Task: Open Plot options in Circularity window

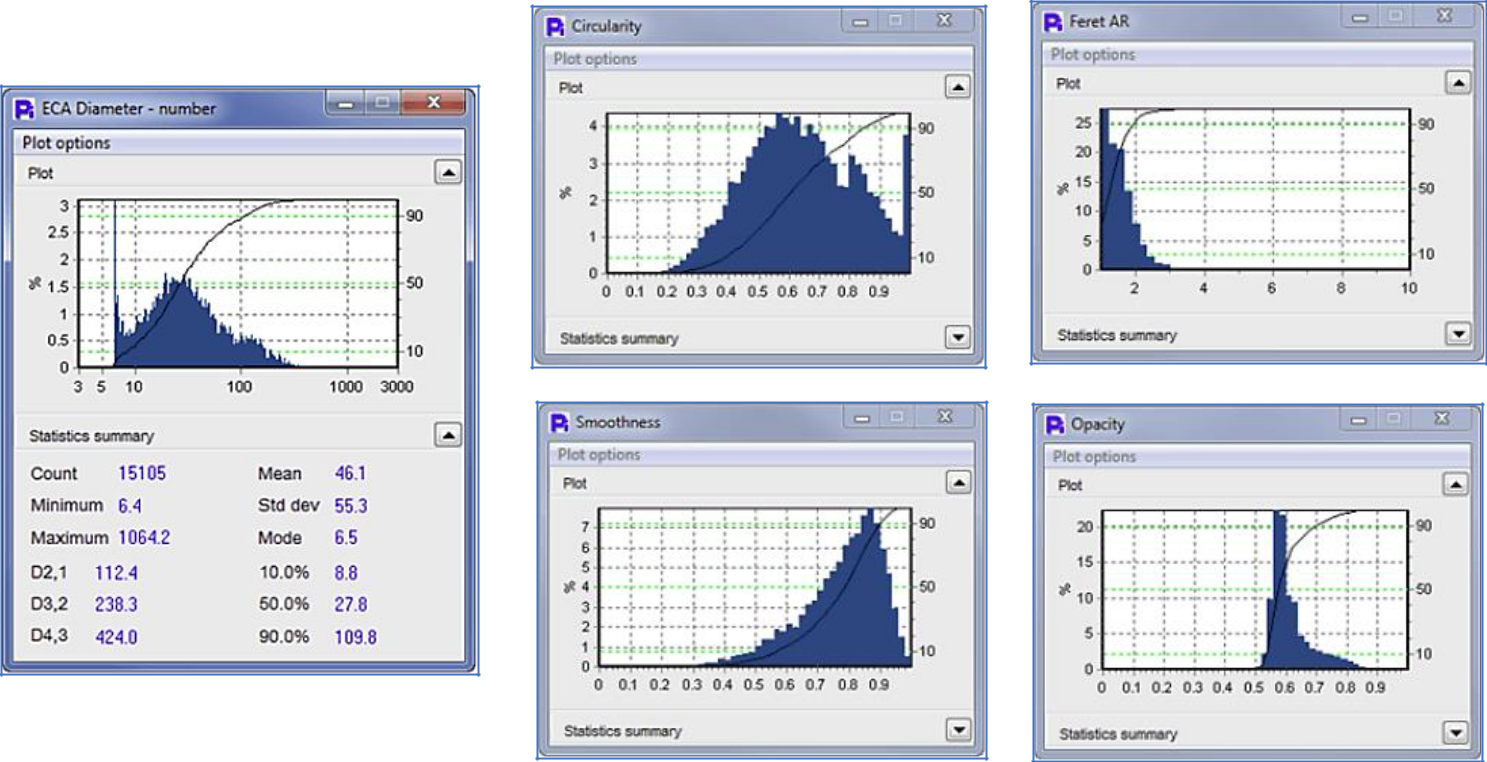Action: pyautogui.click(x=759, y=59)
